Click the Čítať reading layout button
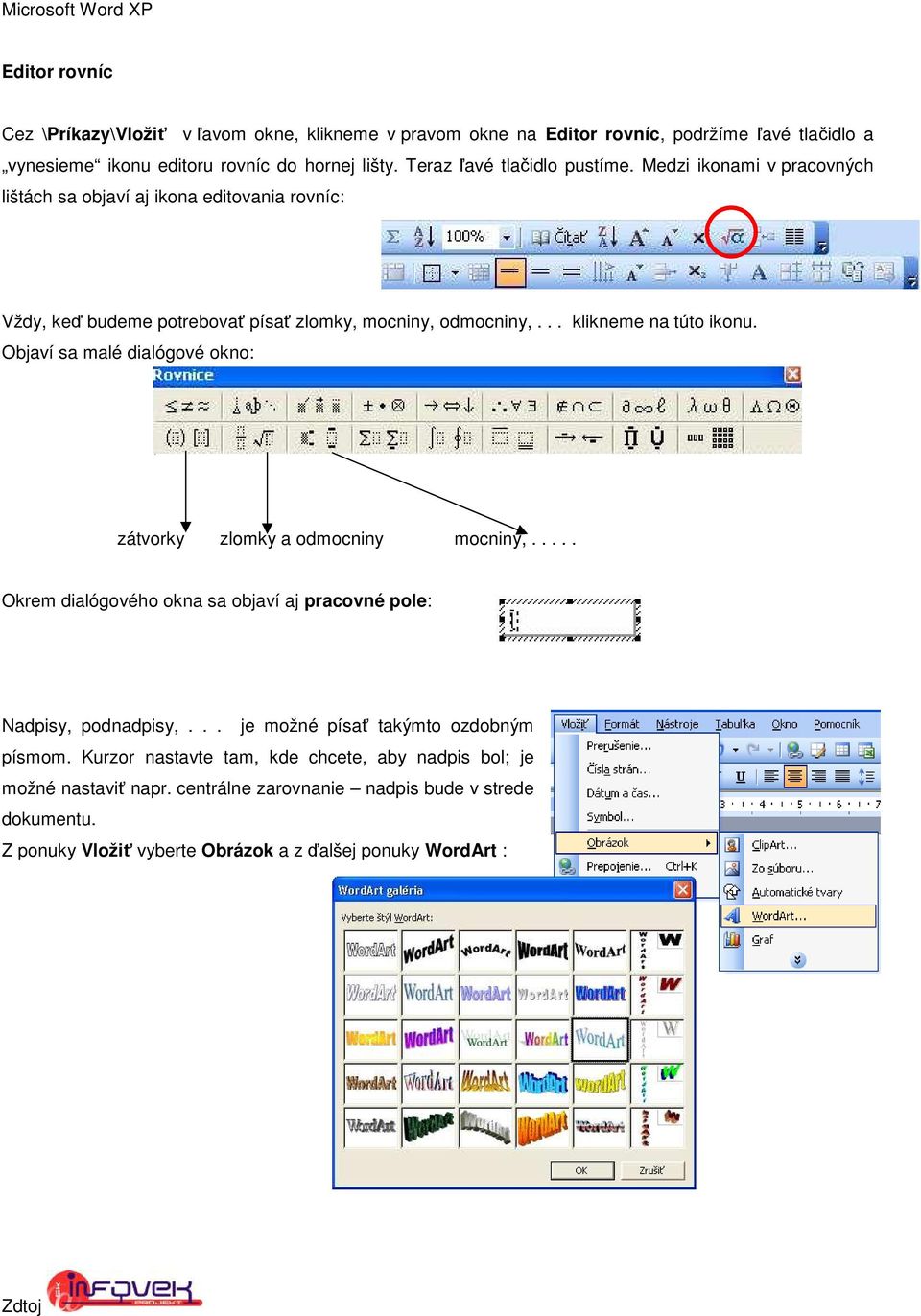 559,236
